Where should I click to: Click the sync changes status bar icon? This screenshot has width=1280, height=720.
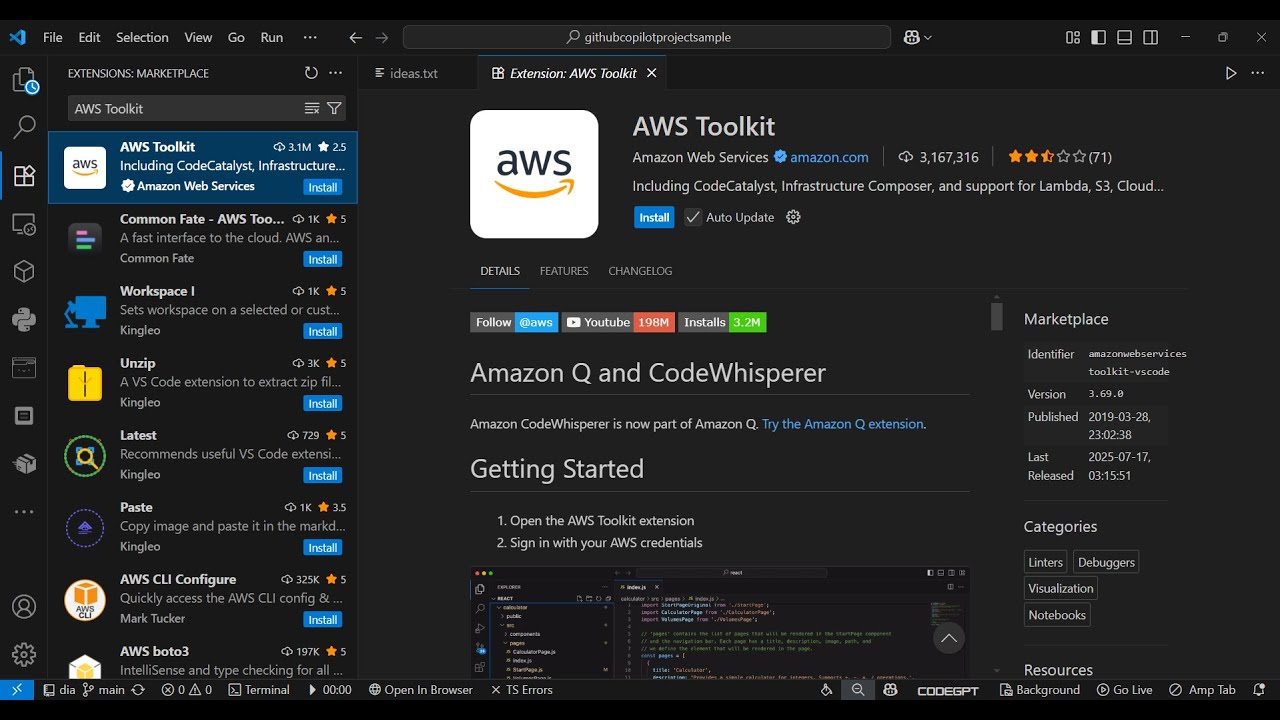(x=138, y=690)
